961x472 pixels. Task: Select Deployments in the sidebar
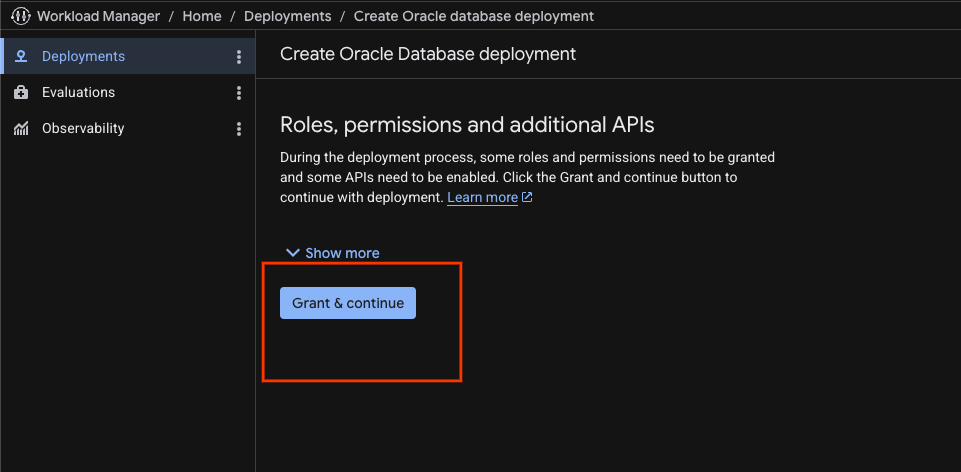[127, 56]
